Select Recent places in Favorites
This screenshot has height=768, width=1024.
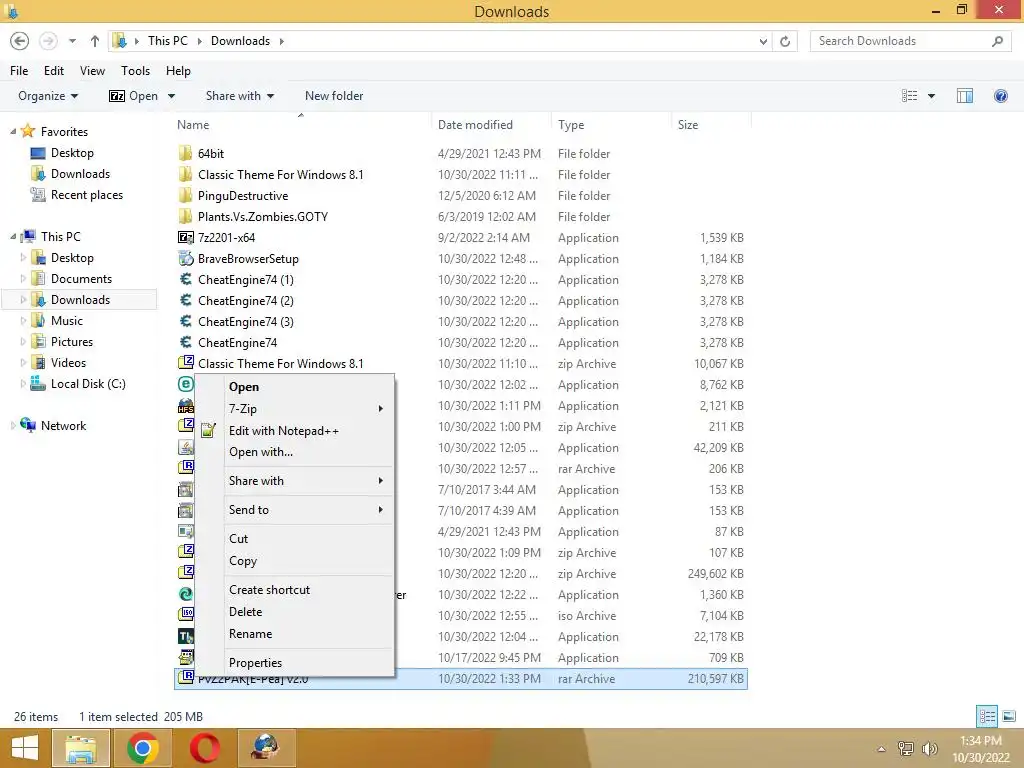tap(86, 195)
